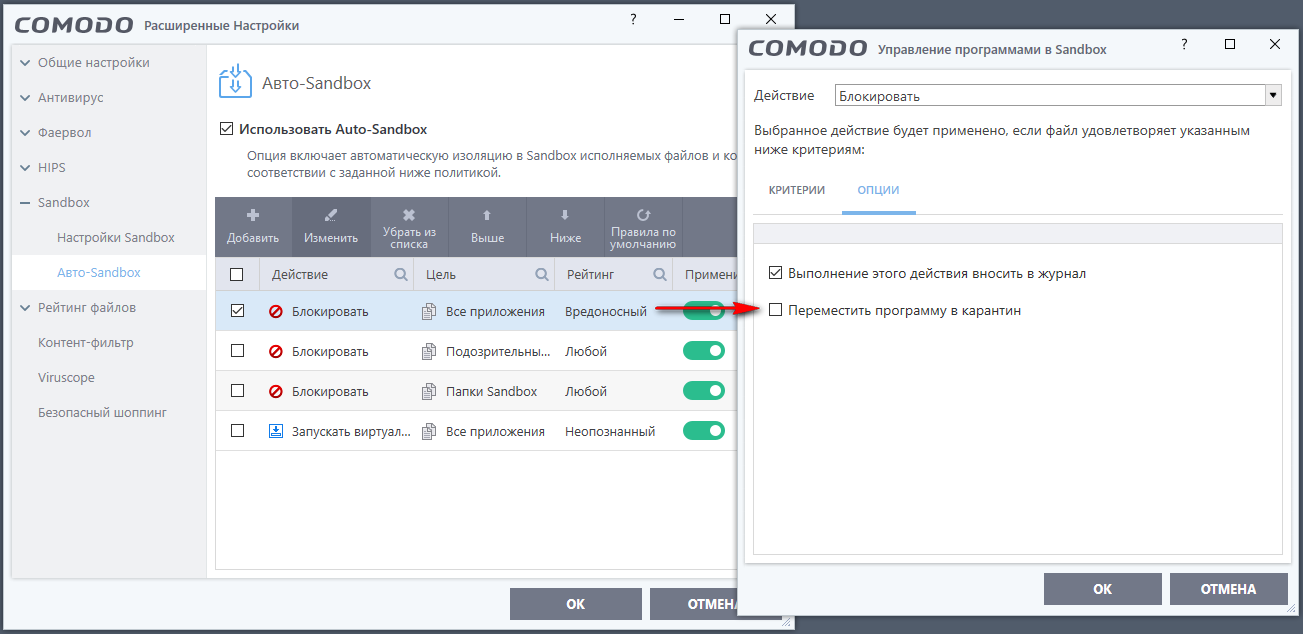
Task: Check the Папки Sandbox row checkbox
Action: click(237, 391)
